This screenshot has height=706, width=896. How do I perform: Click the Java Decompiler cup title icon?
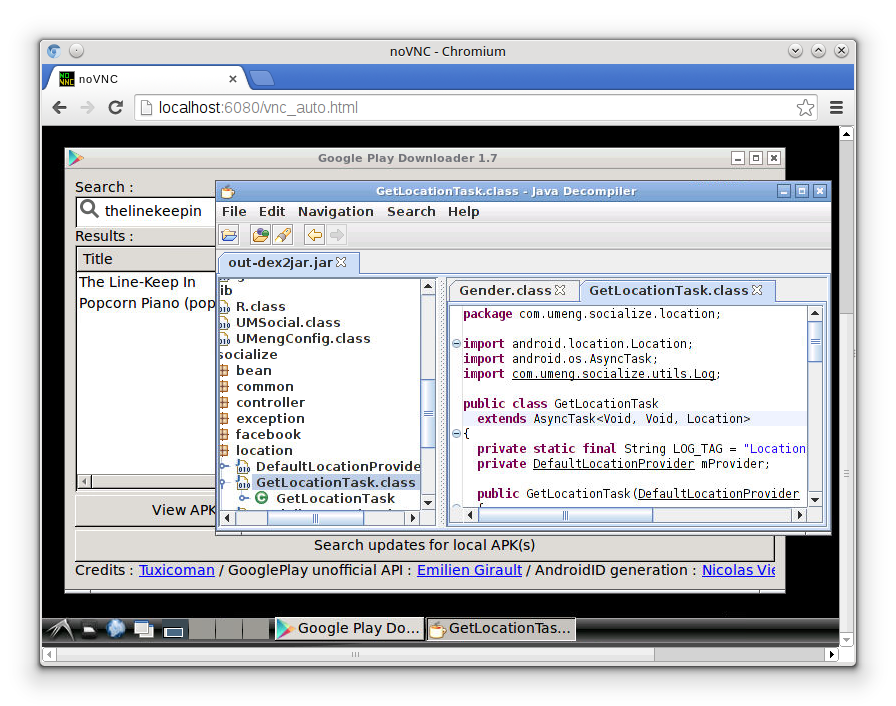tap(228, 191)
